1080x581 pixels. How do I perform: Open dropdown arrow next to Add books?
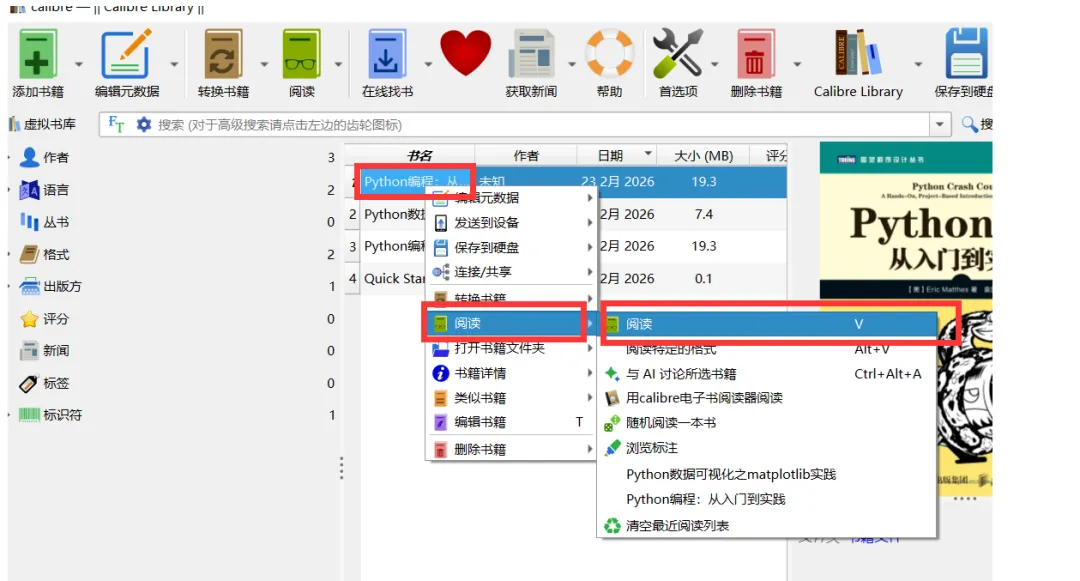coord(79,64)
